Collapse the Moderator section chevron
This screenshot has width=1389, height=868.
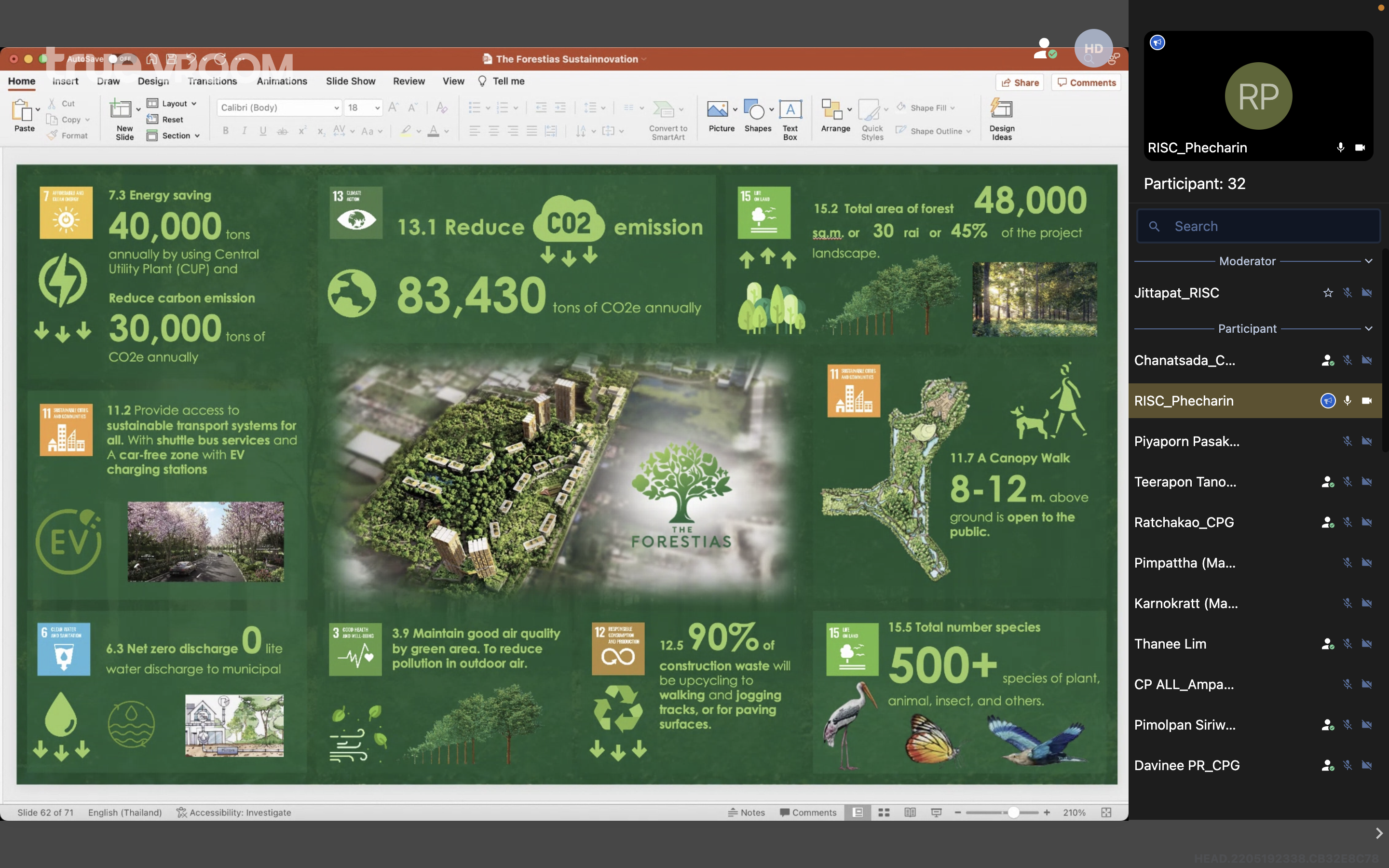click(x=1368, y=261)
